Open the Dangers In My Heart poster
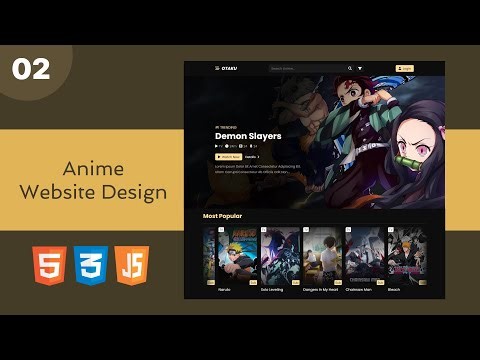 [323, 256]
